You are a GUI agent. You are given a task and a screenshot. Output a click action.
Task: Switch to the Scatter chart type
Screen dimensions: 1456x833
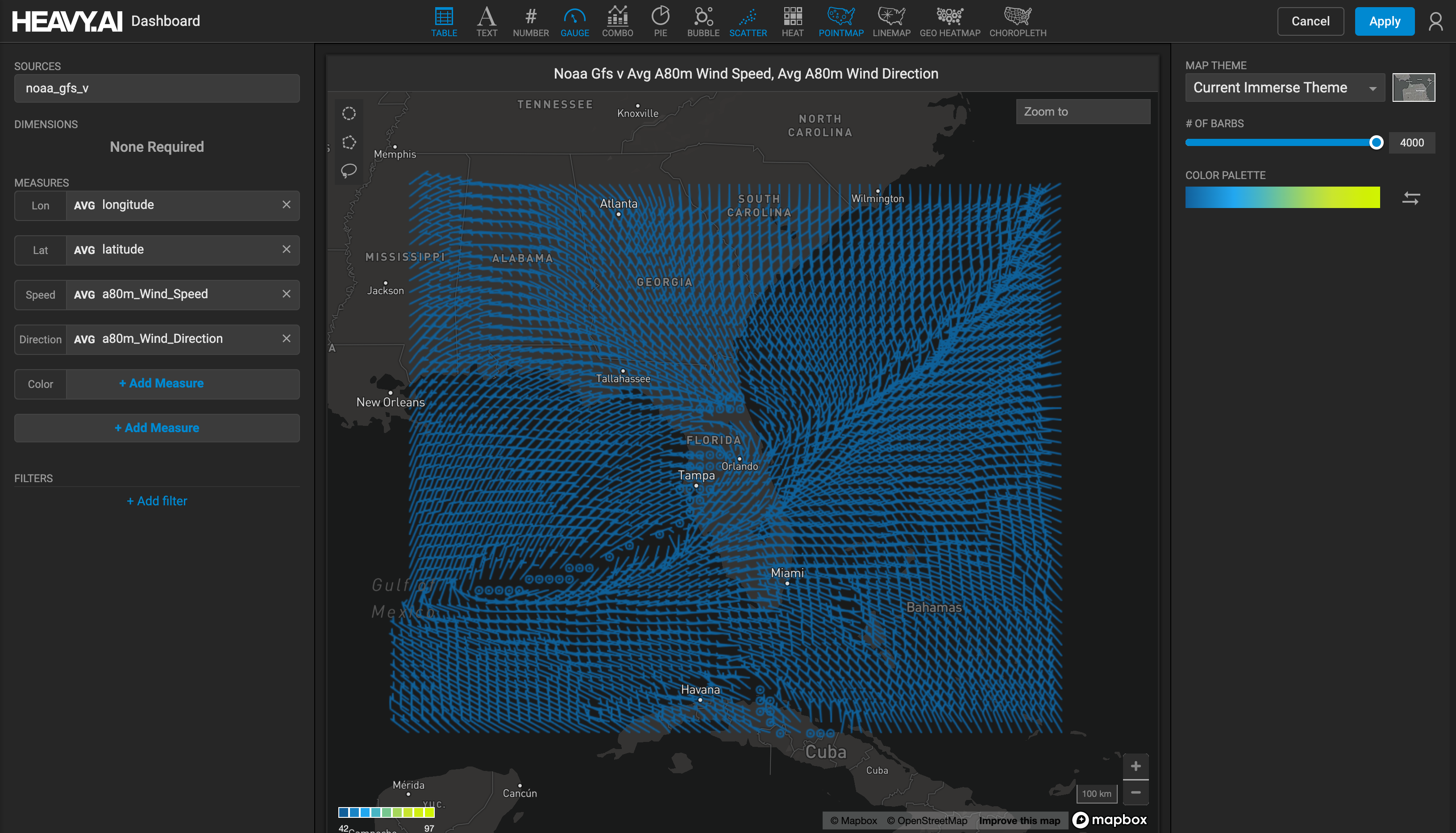click(x=748, y=21)
